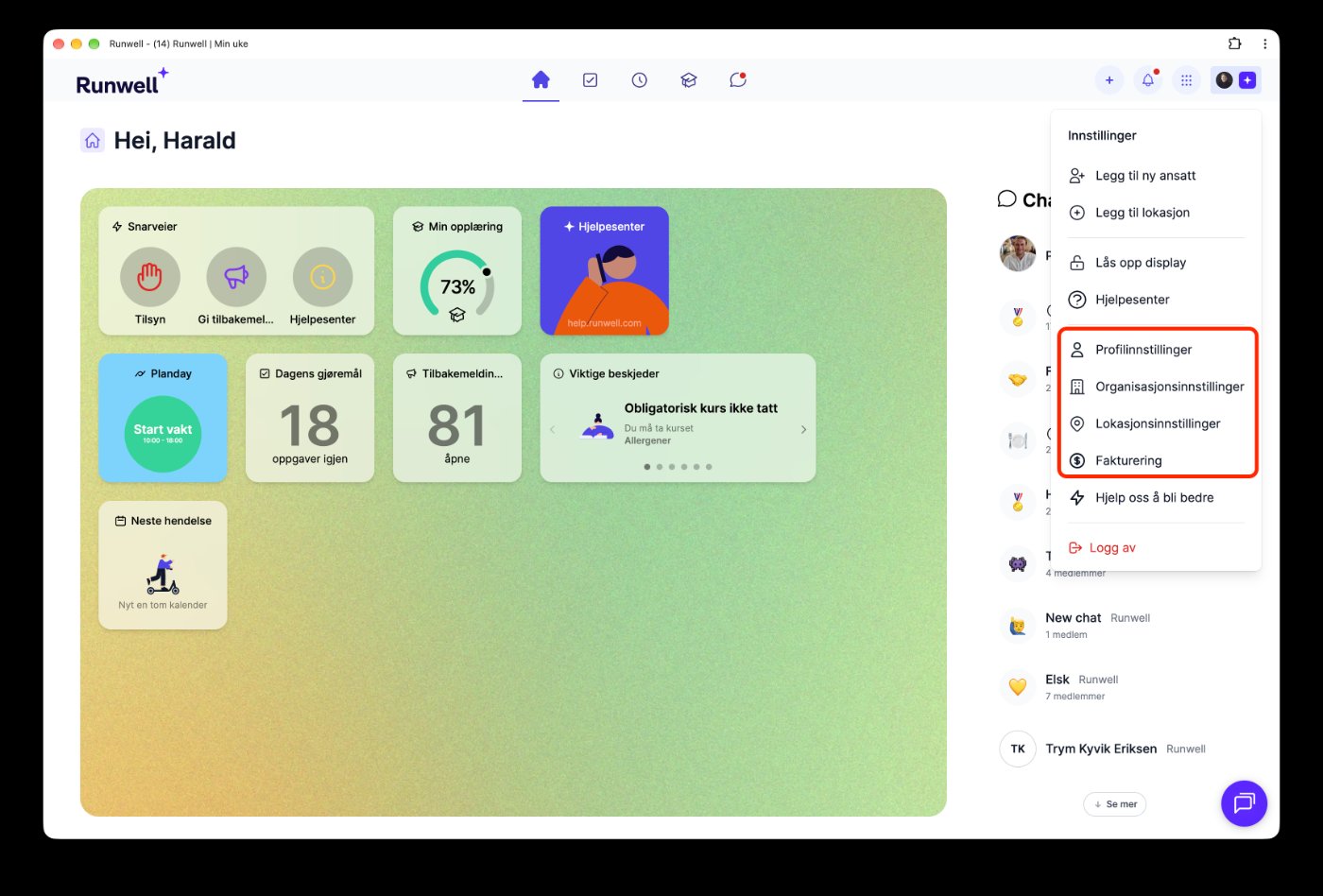The height and width of the screenshot is (896, 1323).
Task: Expand chat list with Se mer
Action: click(x=1115, y=804)
